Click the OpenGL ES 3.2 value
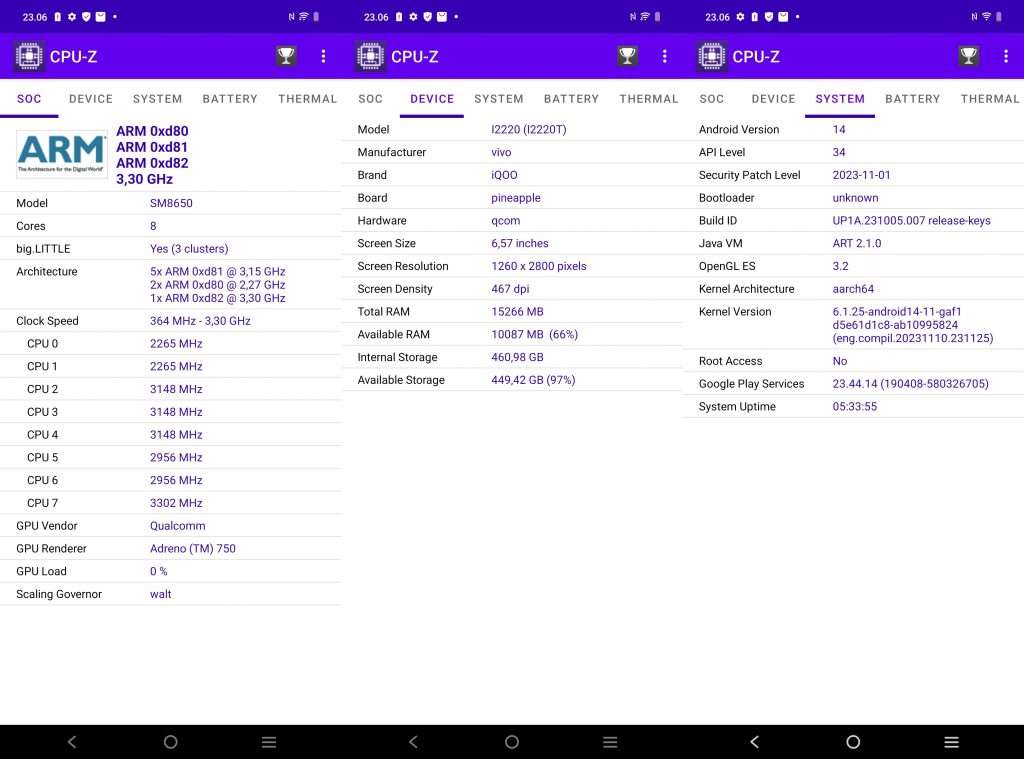Image resolution: width=1024 pixels, height=759 pixels. [840, 266]
